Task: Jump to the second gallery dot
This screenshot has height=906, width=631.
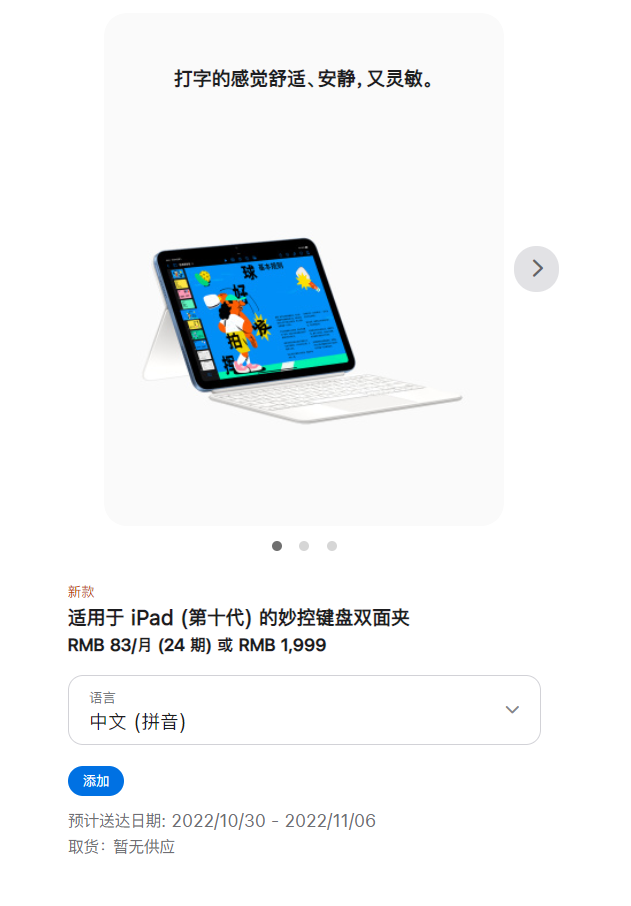Action: click(x=304, y=546)
